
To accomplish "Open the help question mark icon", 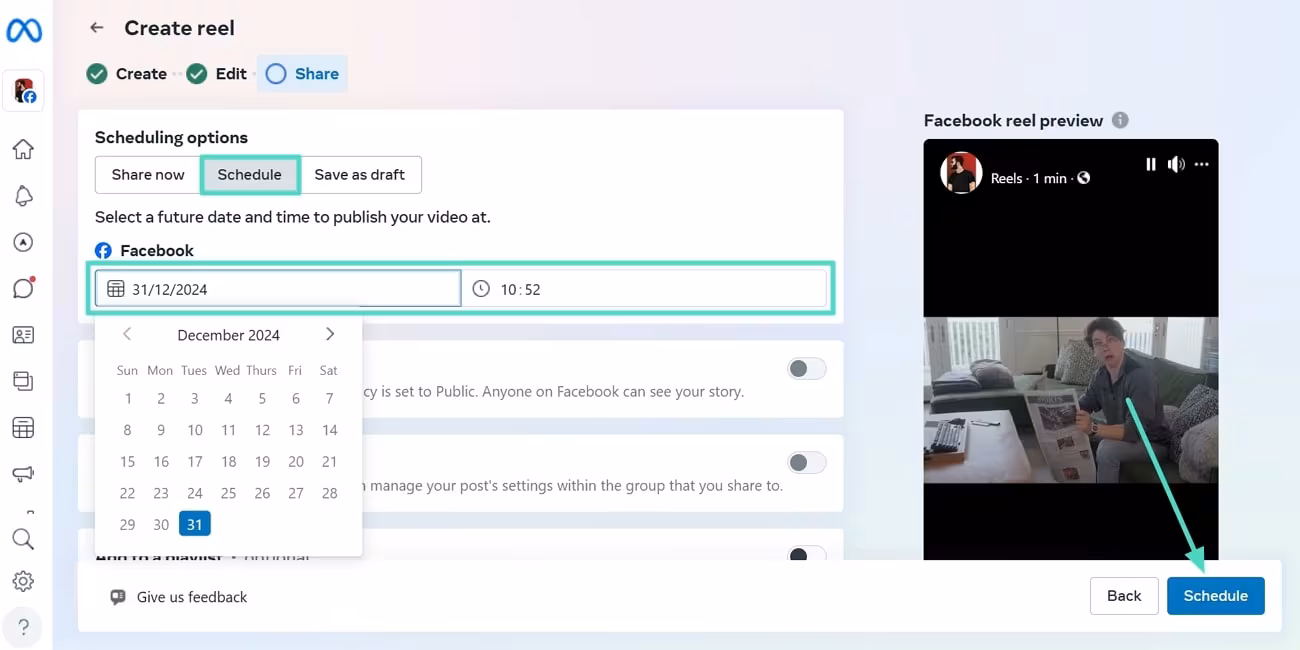I will (23, 627).
